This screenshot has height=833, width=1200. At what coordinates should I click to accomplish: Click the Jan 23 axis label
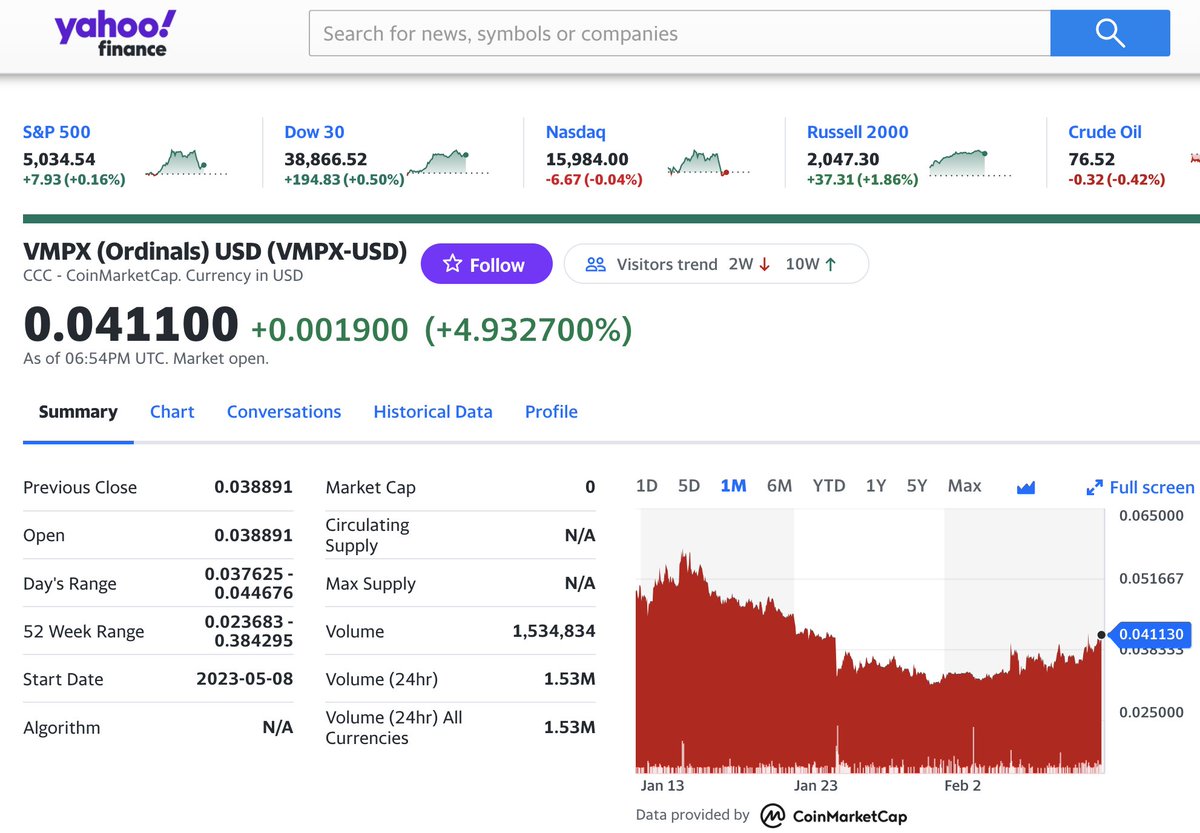815,786
